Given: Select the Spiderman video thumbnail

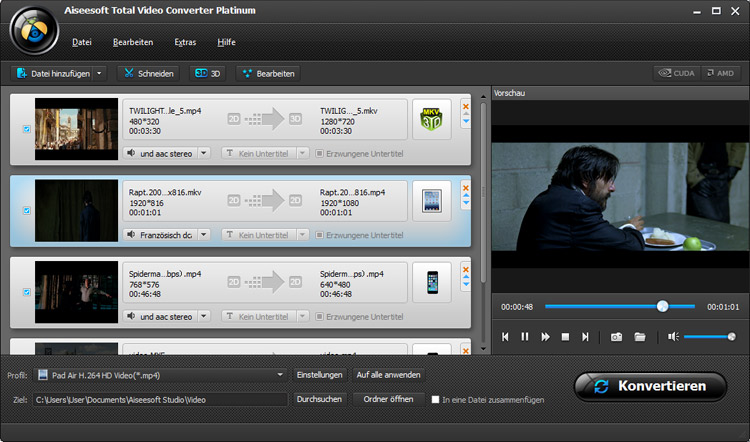Looking at the screenshot, I should pos(77,292).
